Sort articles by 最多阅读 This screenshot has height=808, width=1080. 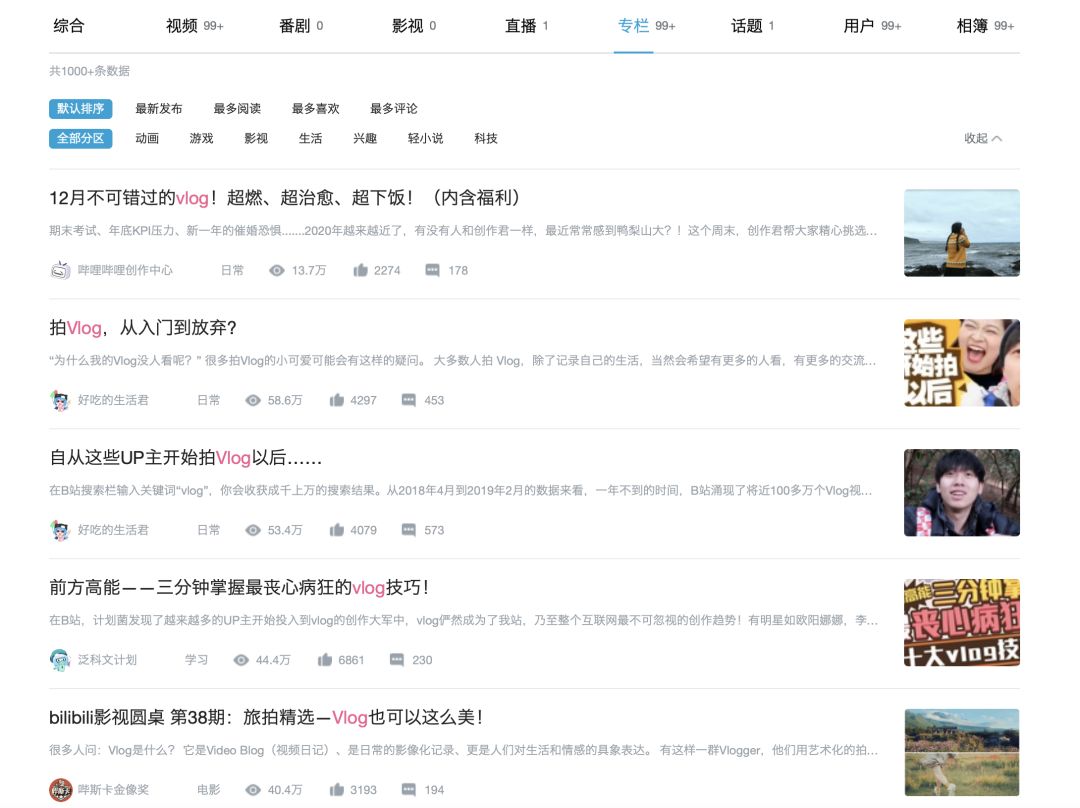[x=237, y=109]
